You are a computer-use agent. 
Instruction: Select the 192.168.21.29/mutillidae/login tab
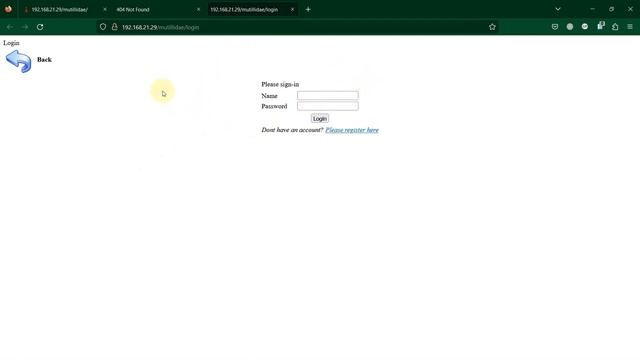pyautogui.click(x=244, y=9)
